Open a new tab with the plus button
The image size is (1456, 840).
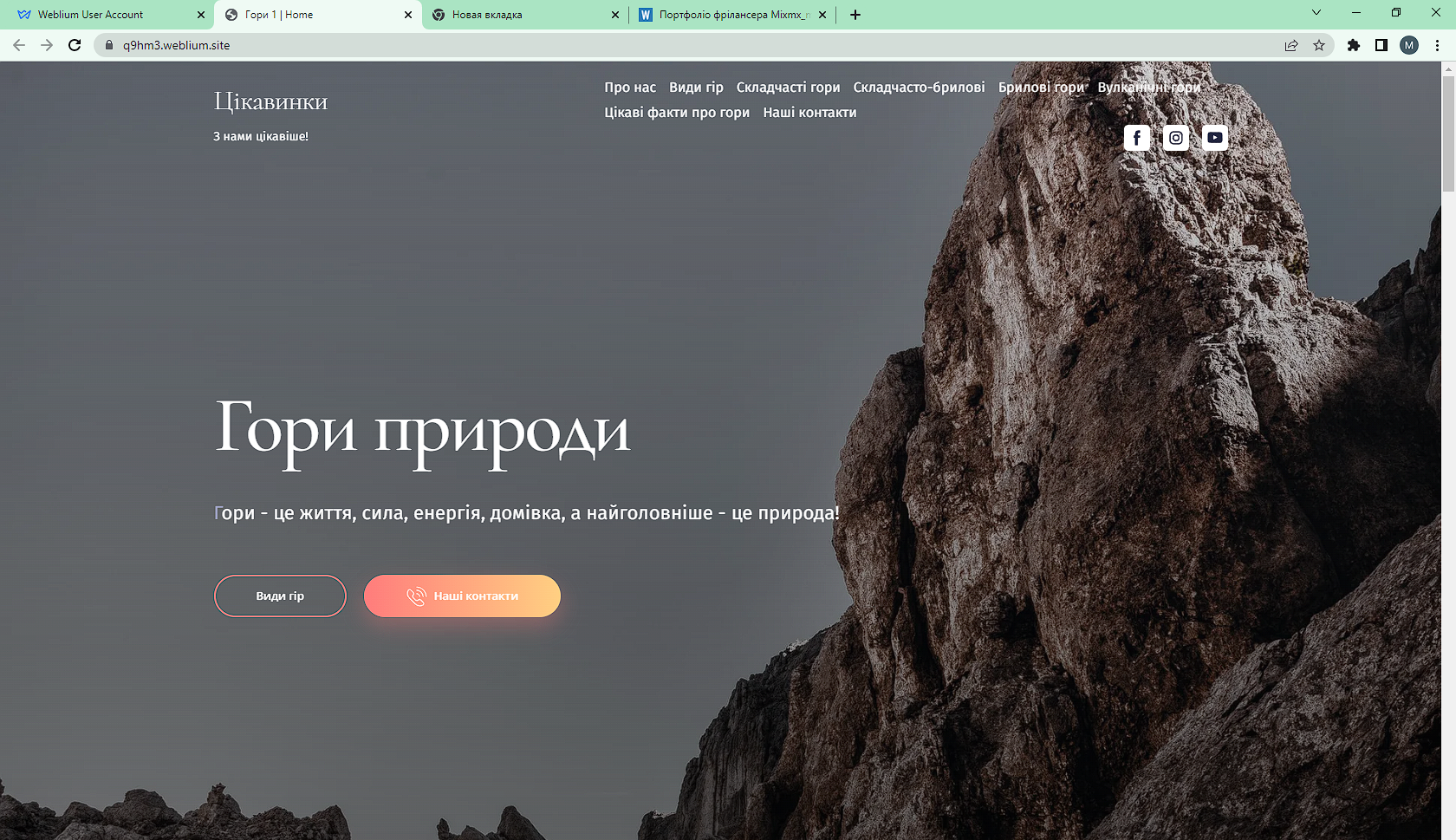tap(855, 15)
